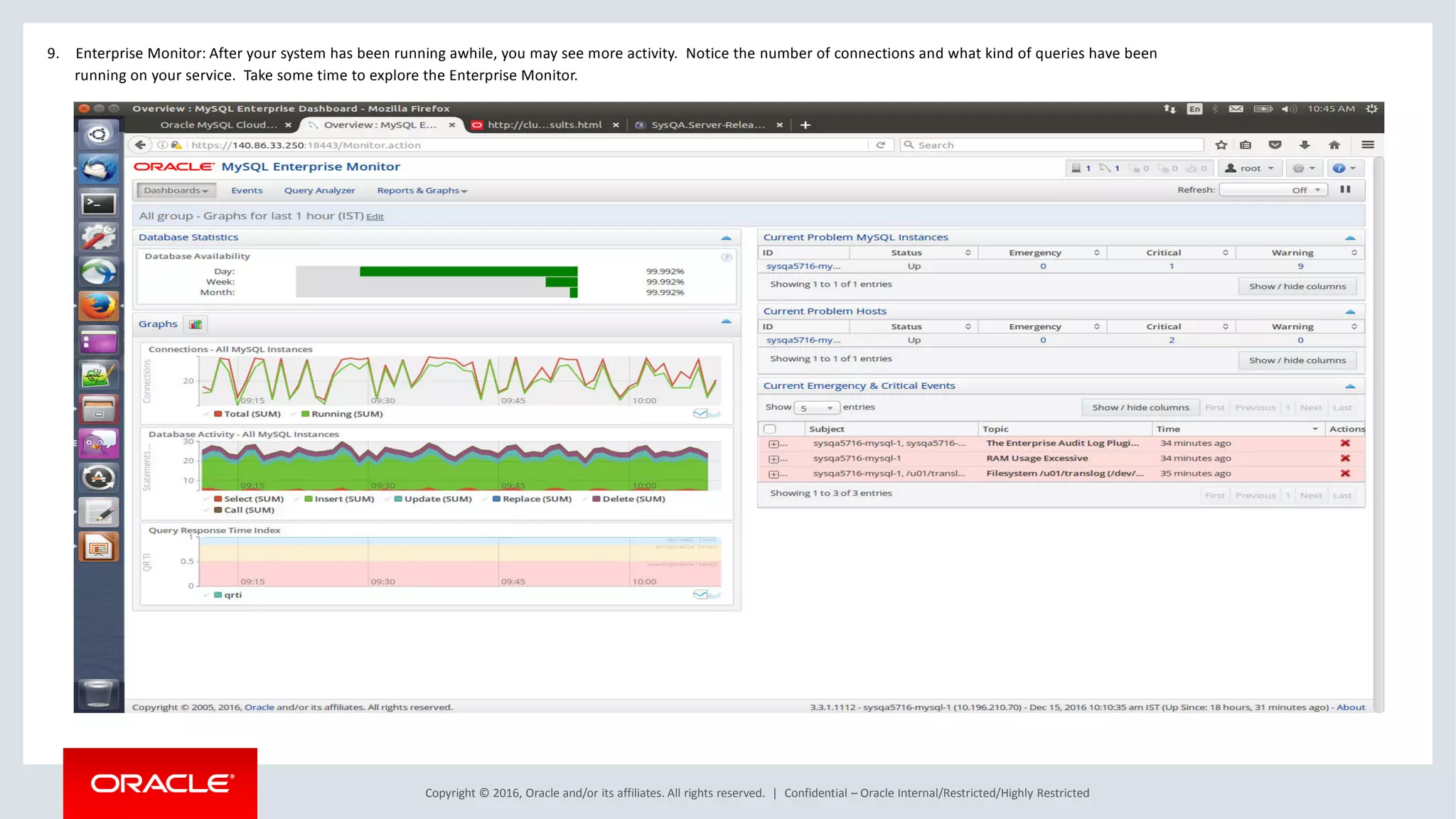Collapse the Database Statistics panel
Image resolution: width=1456 pixels, height=819 pixels.
726,237
